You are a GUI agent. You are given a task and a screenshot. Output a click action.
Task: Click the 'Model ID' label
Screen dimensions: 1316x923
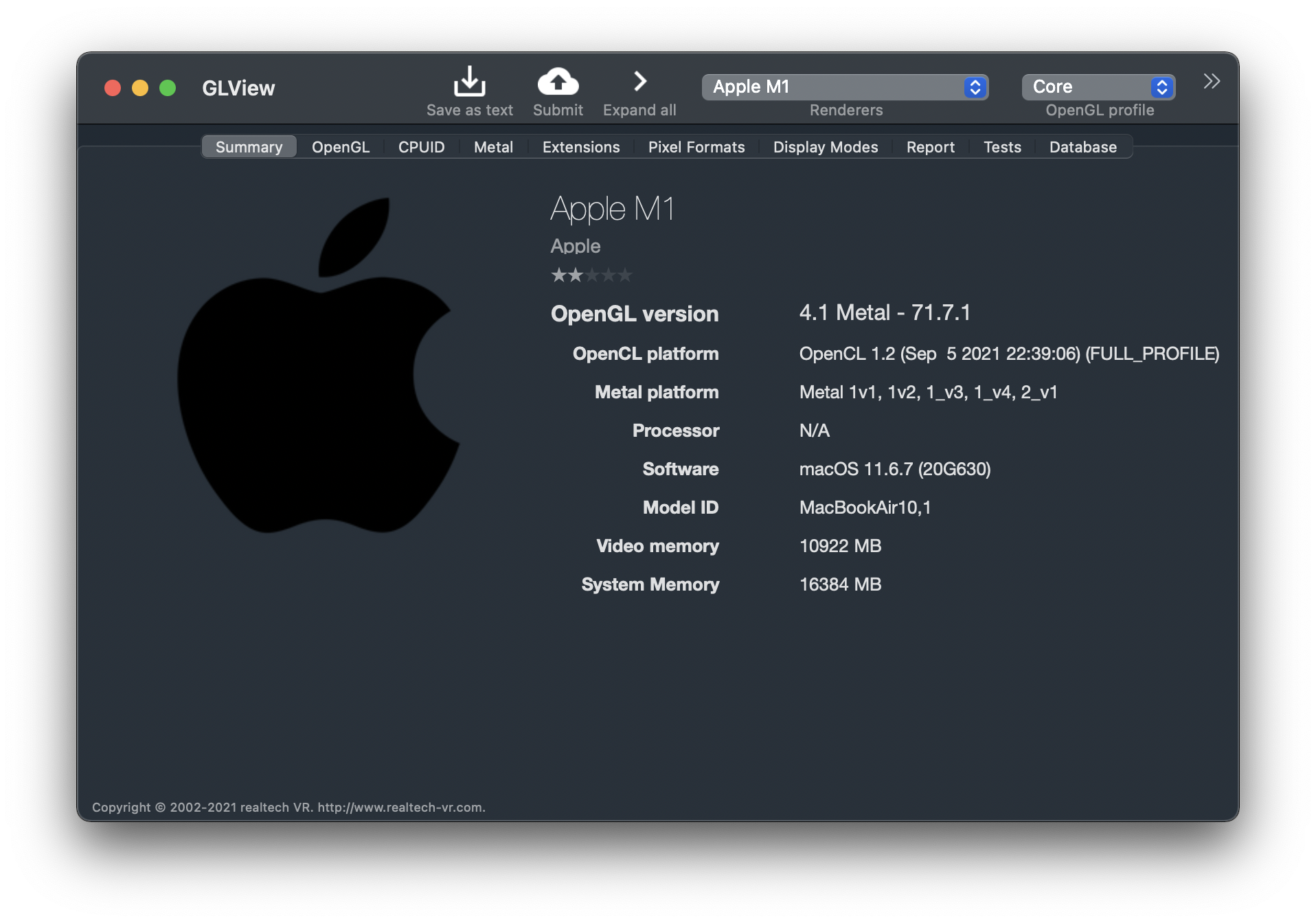(681, 508)
